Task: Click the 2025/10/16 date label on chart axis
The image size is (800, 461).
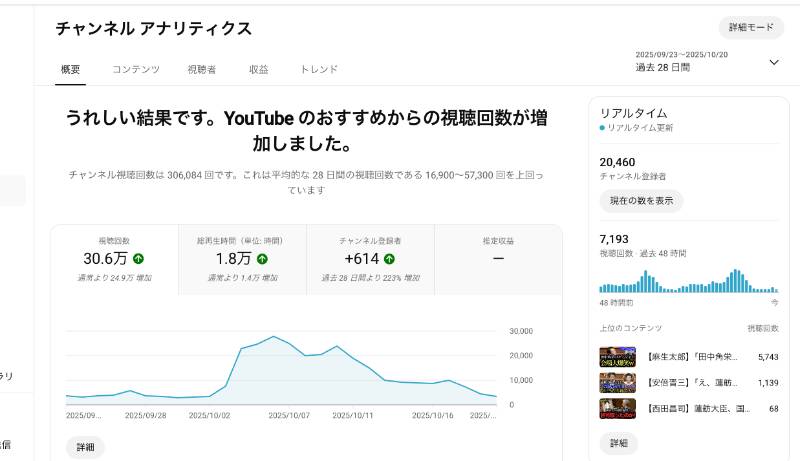Action: (433, 416)
